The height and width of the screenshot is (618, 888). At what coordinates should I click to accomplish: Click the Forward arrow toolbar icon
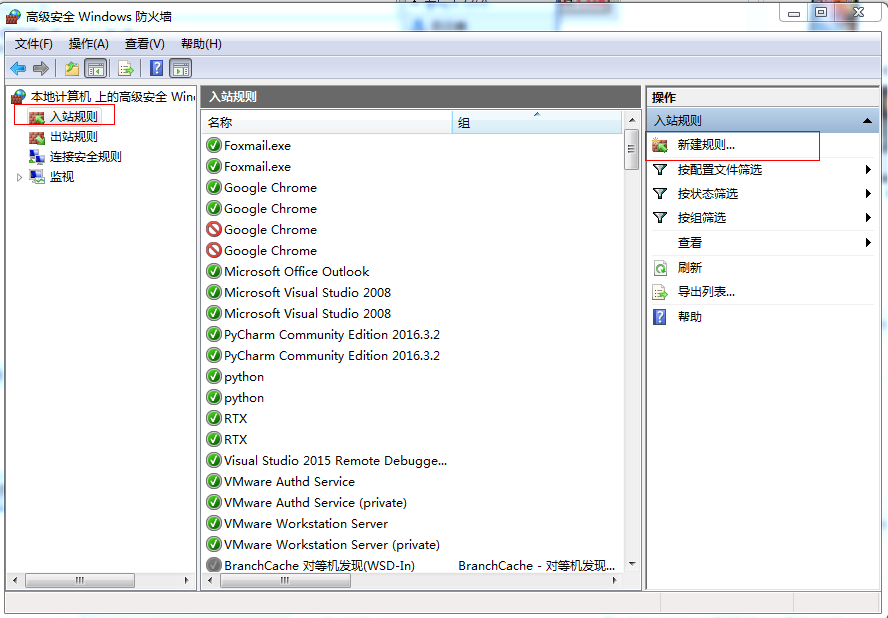coord(41,69)
